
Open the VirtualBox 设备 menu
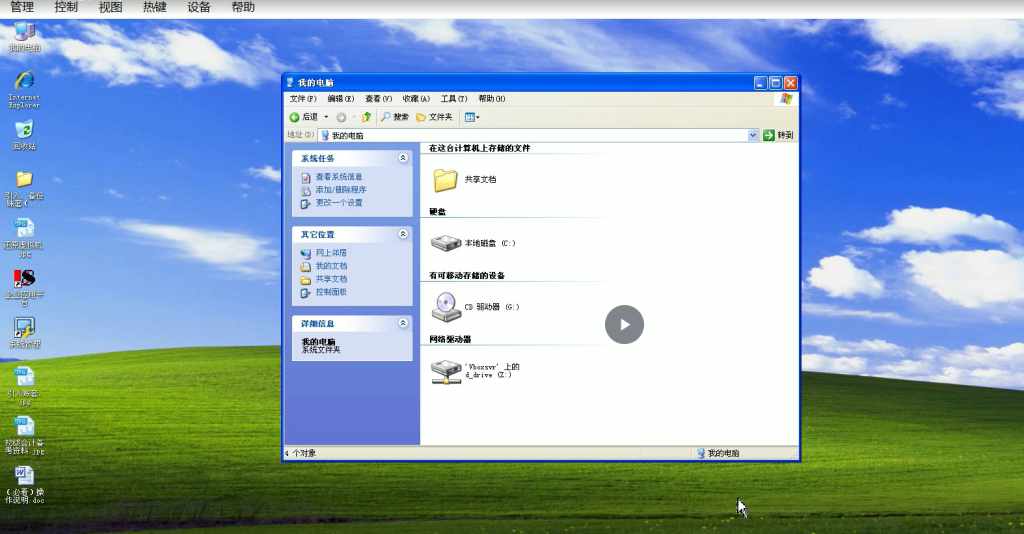199,7
